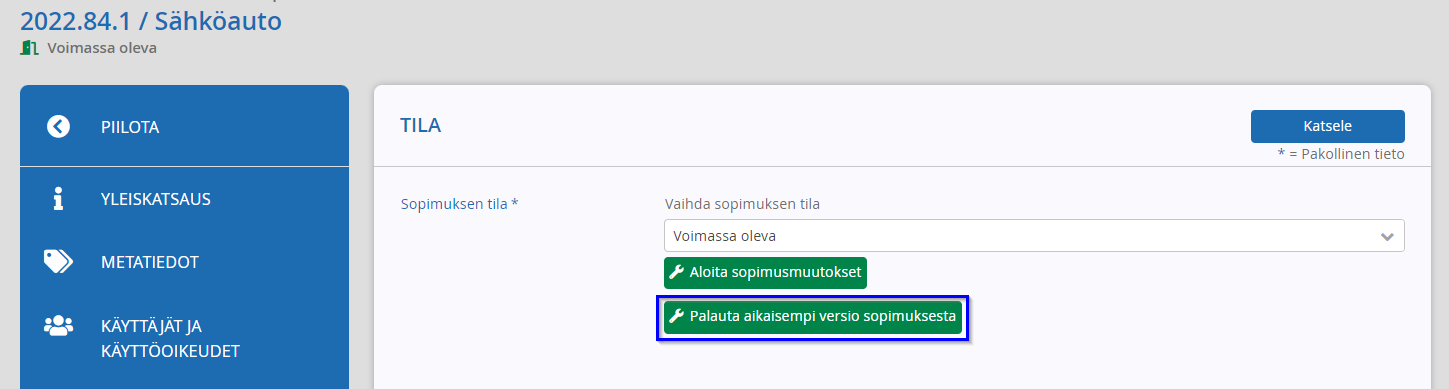Click the Sopimuksen tila field label
This screenshot has width=1449, height=389.
(x=459, y=204)
